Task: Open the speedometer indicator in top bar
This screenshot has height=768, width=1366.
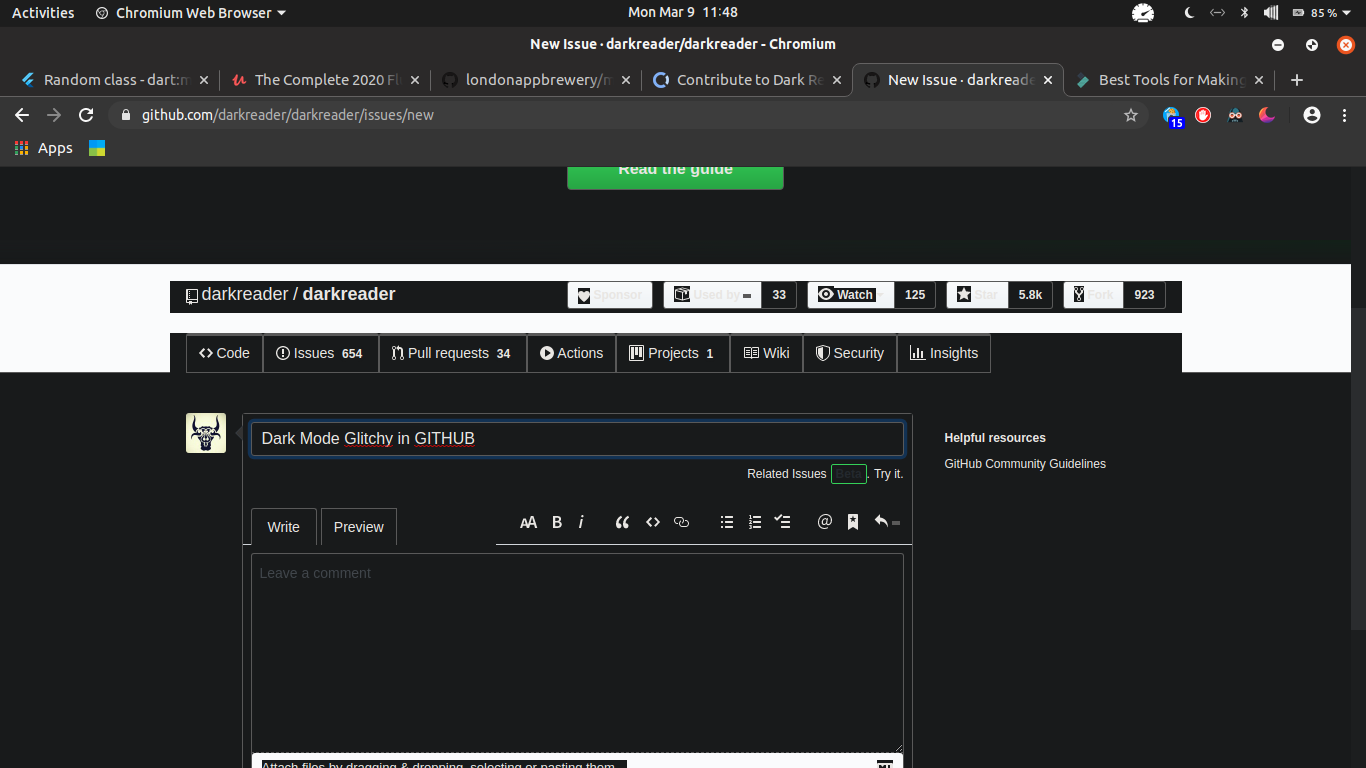Action: click(1143, 13)
